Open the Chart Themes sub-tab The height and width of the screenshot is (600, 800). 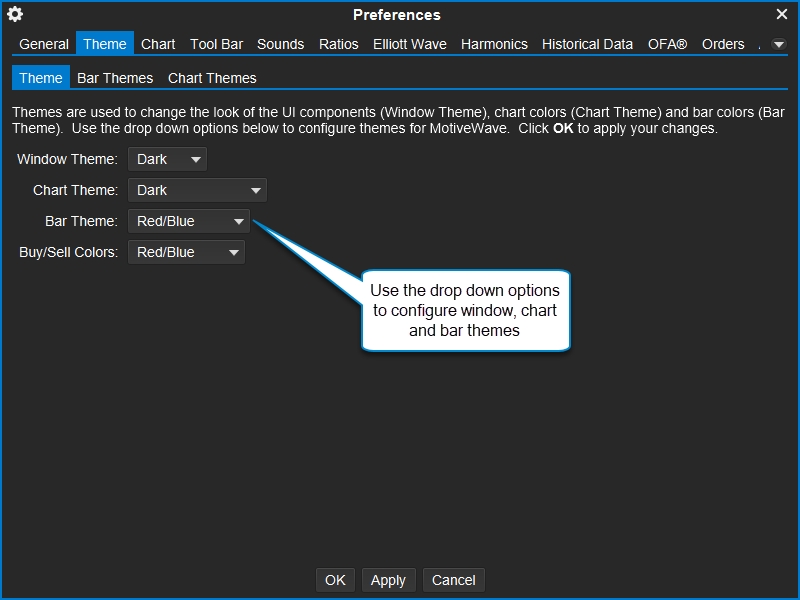pyautogui.click(x=212, y=78)
